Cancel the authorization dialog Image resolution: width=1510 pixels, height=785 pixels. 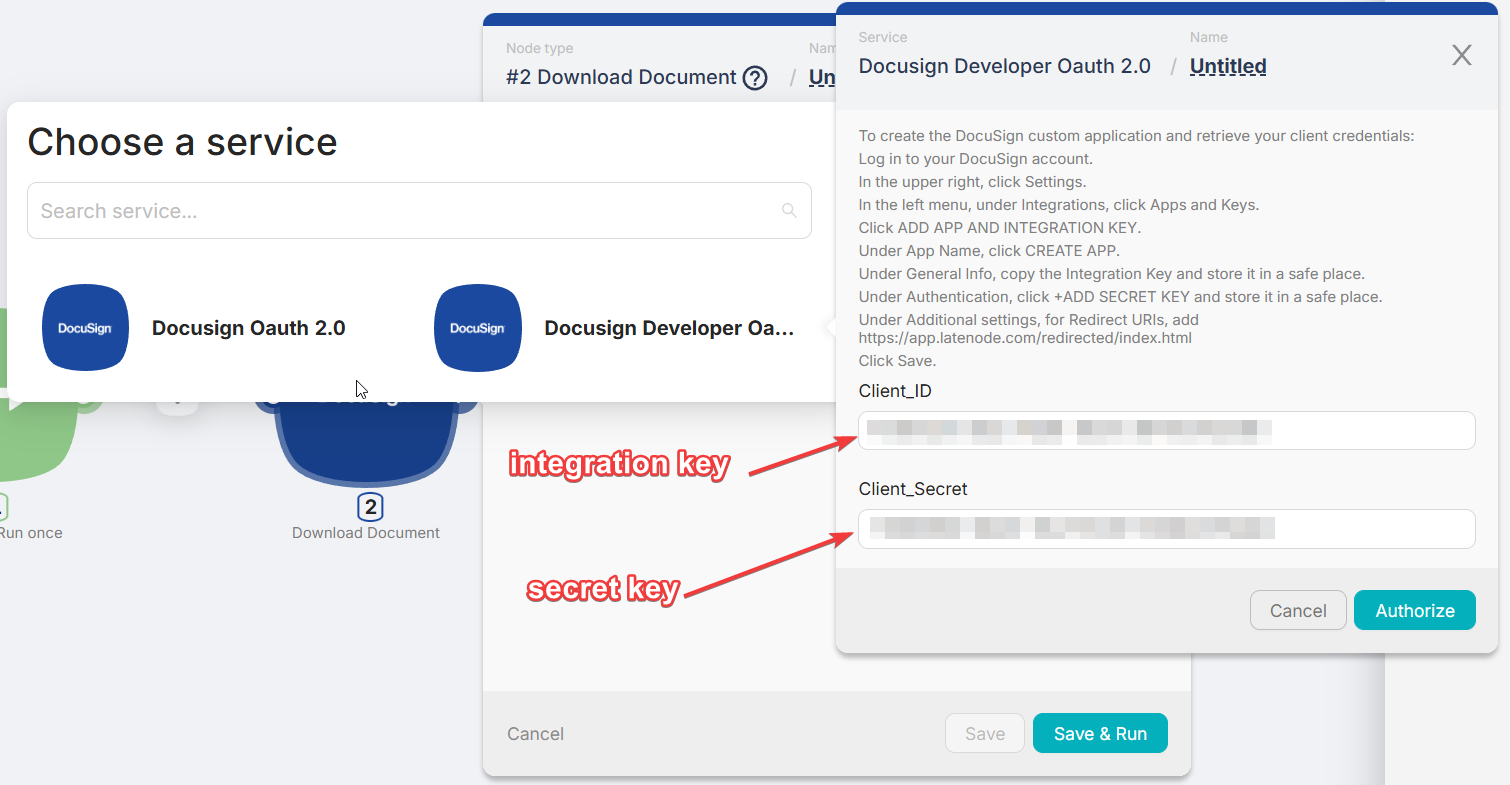(1298, 610)
